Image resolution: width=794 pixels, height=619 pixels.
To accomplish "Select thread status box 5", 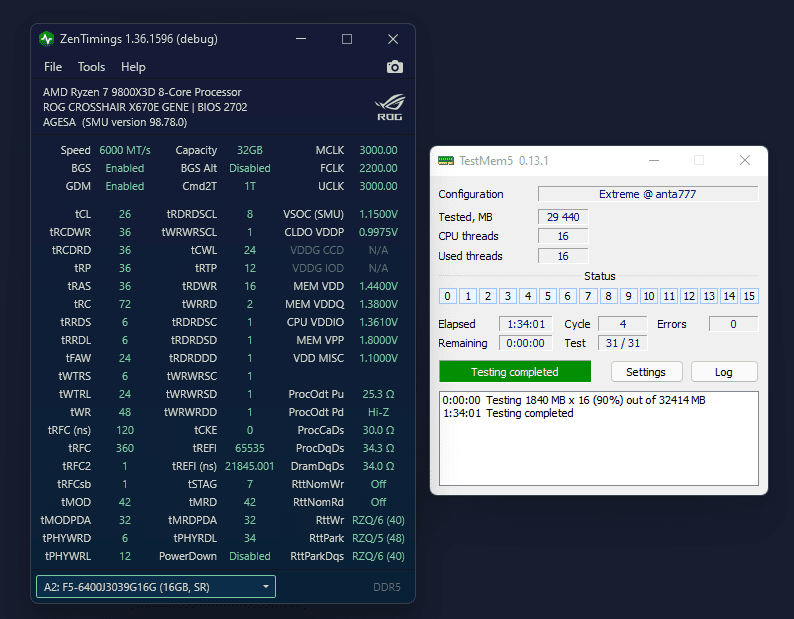I will point(548,296).
